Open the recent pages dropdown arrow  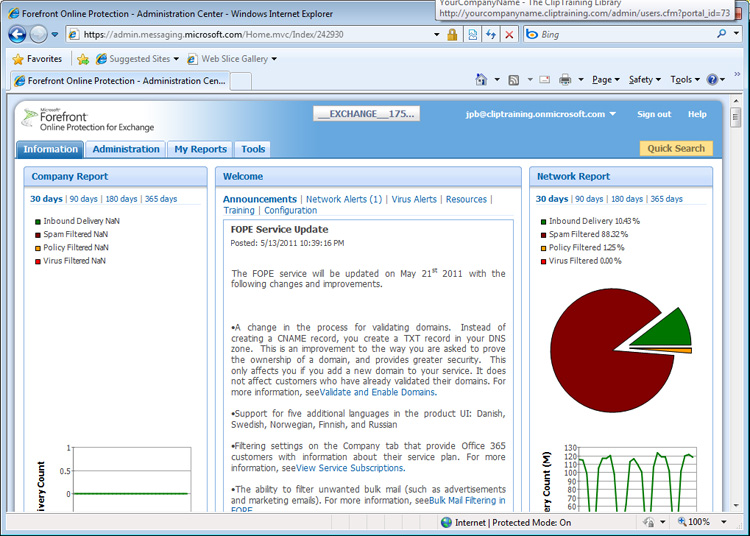coord(55,34)
